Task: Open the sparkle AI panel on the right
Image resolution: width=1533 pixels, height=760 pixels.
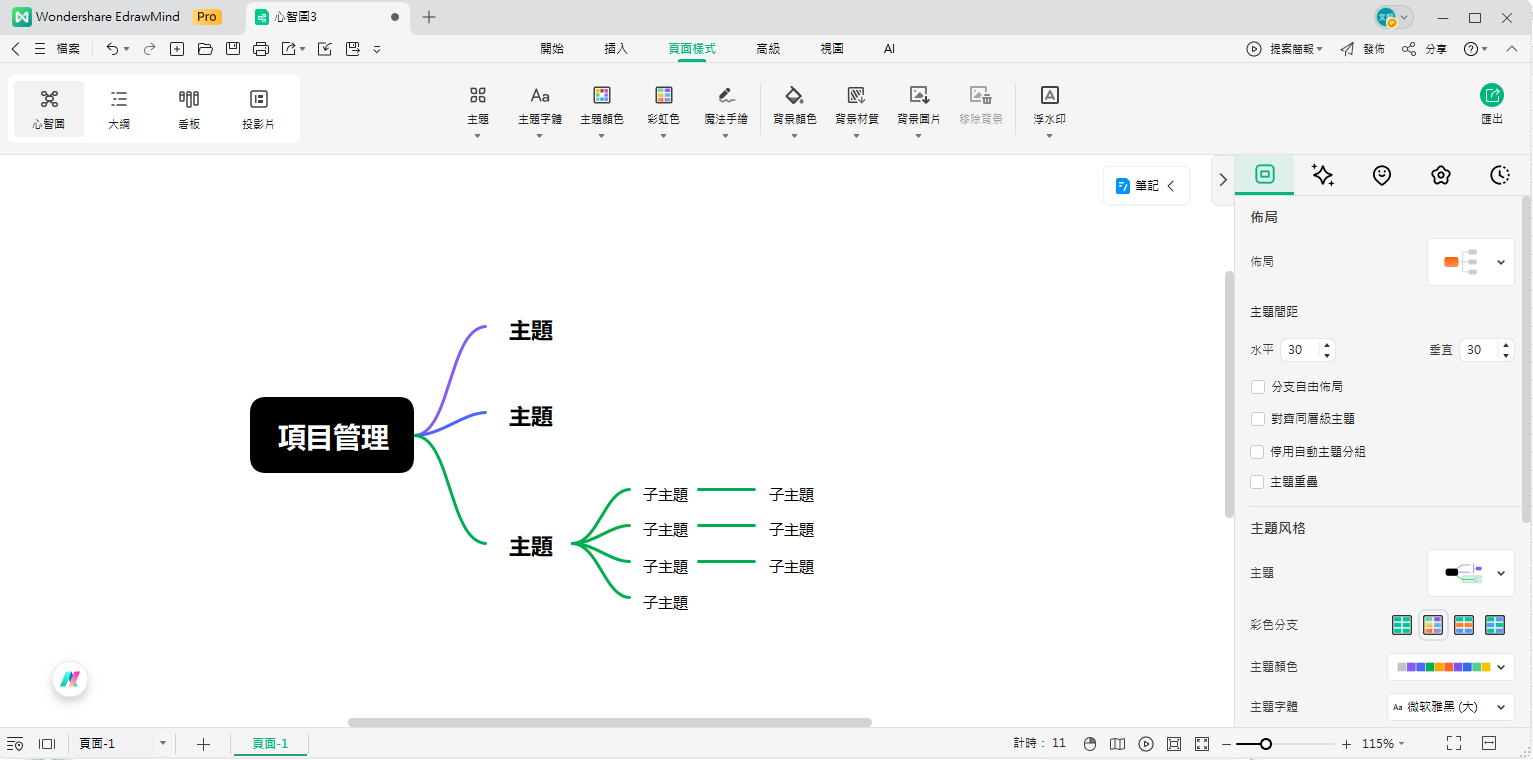Action: [x=1322, y=175]
